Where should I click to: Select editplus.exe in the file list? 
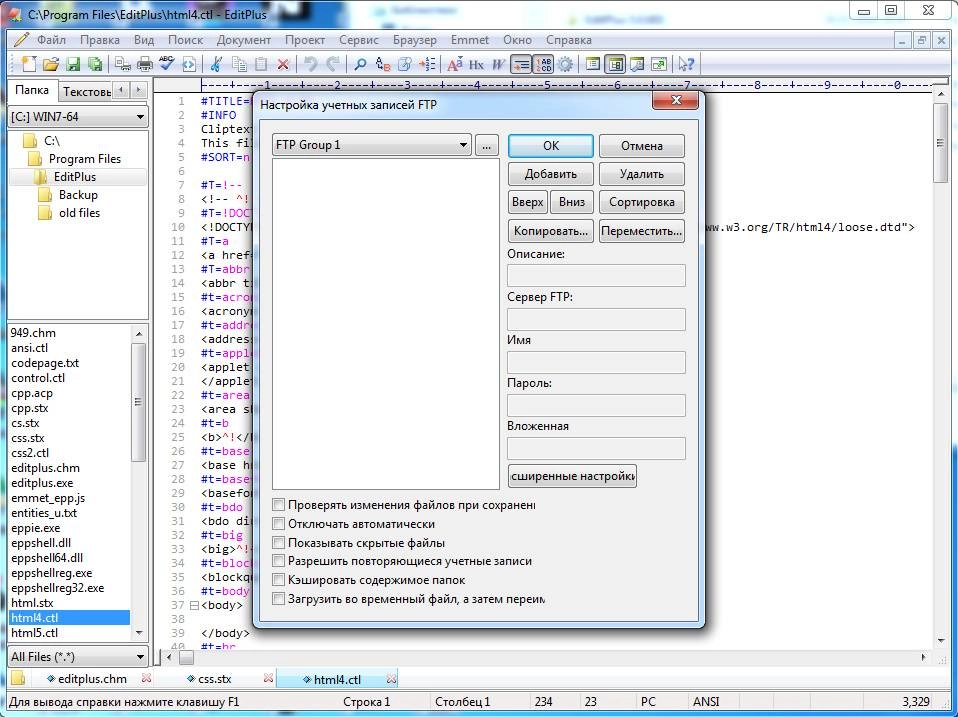(x=42, y=482)
